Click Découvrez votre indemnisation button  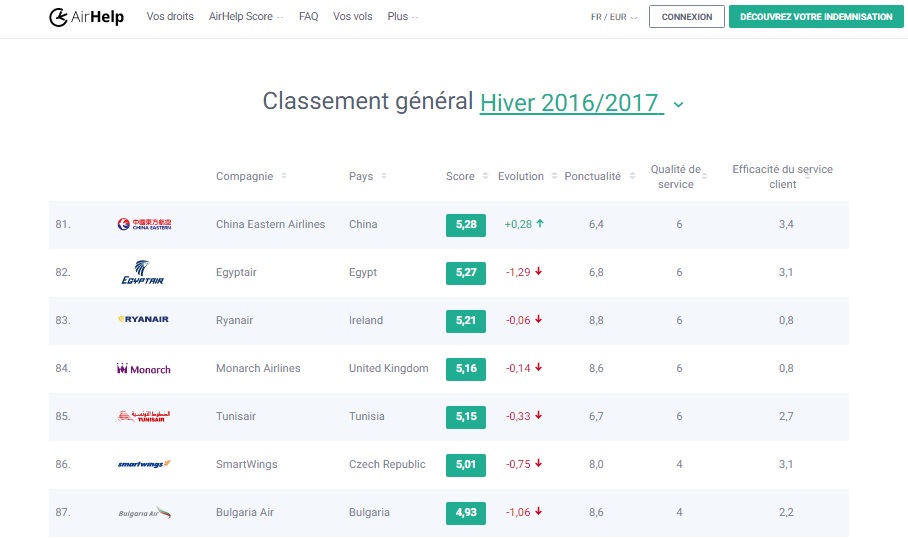coord(816,17)
